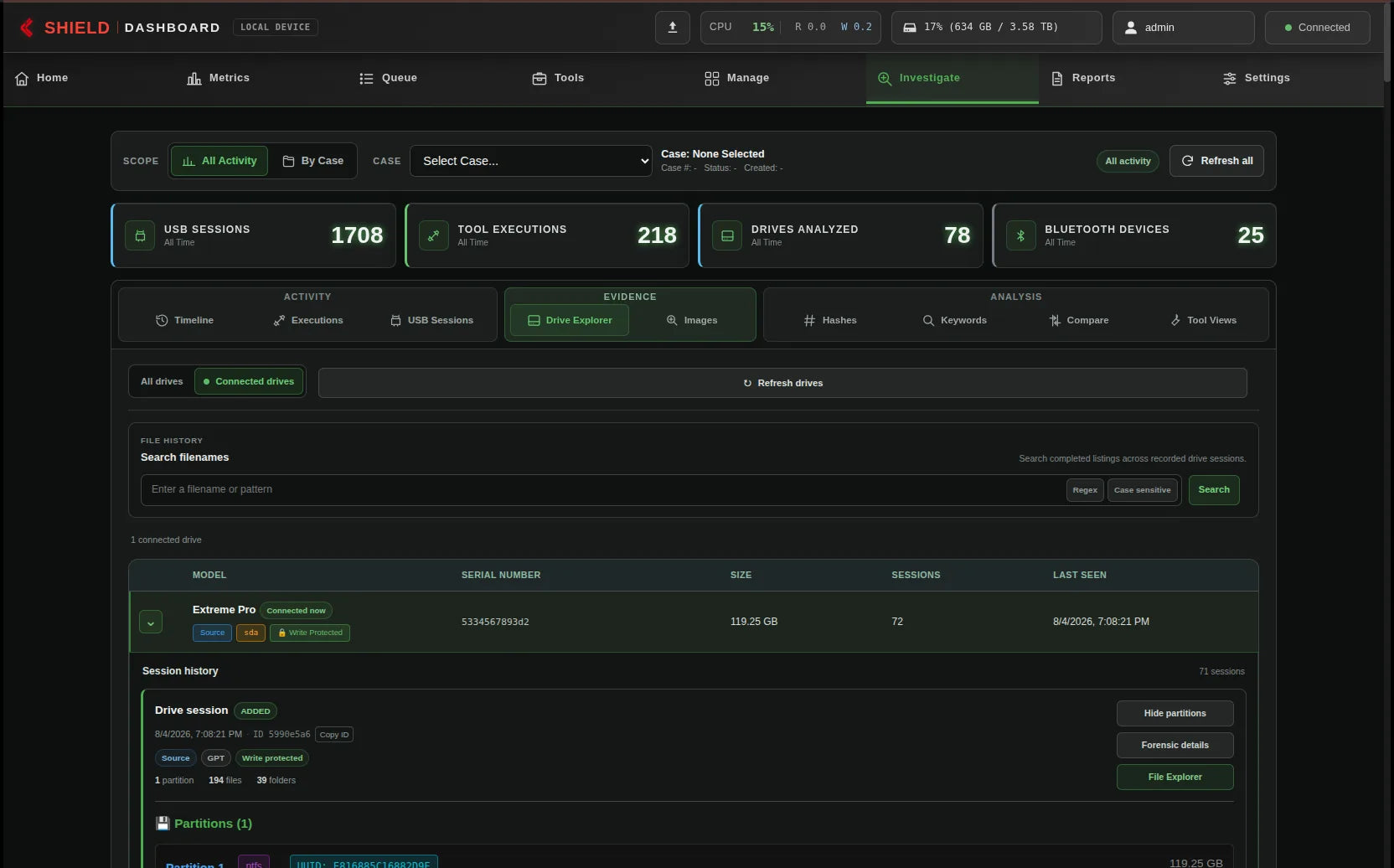
Task: Open the Select Case dropdown
Action: [x=531, y=161]
